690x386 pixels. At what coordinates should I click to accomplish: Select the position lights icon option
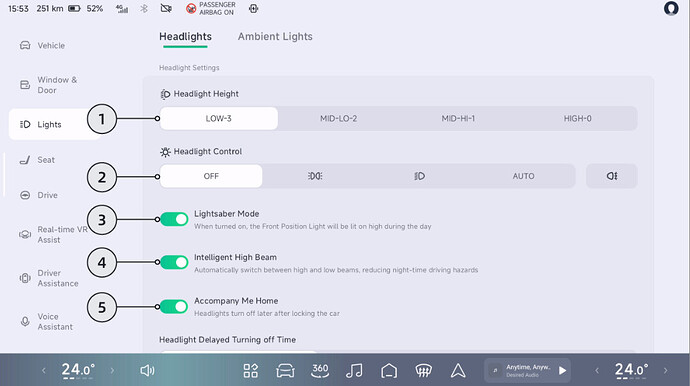point(315,176)
